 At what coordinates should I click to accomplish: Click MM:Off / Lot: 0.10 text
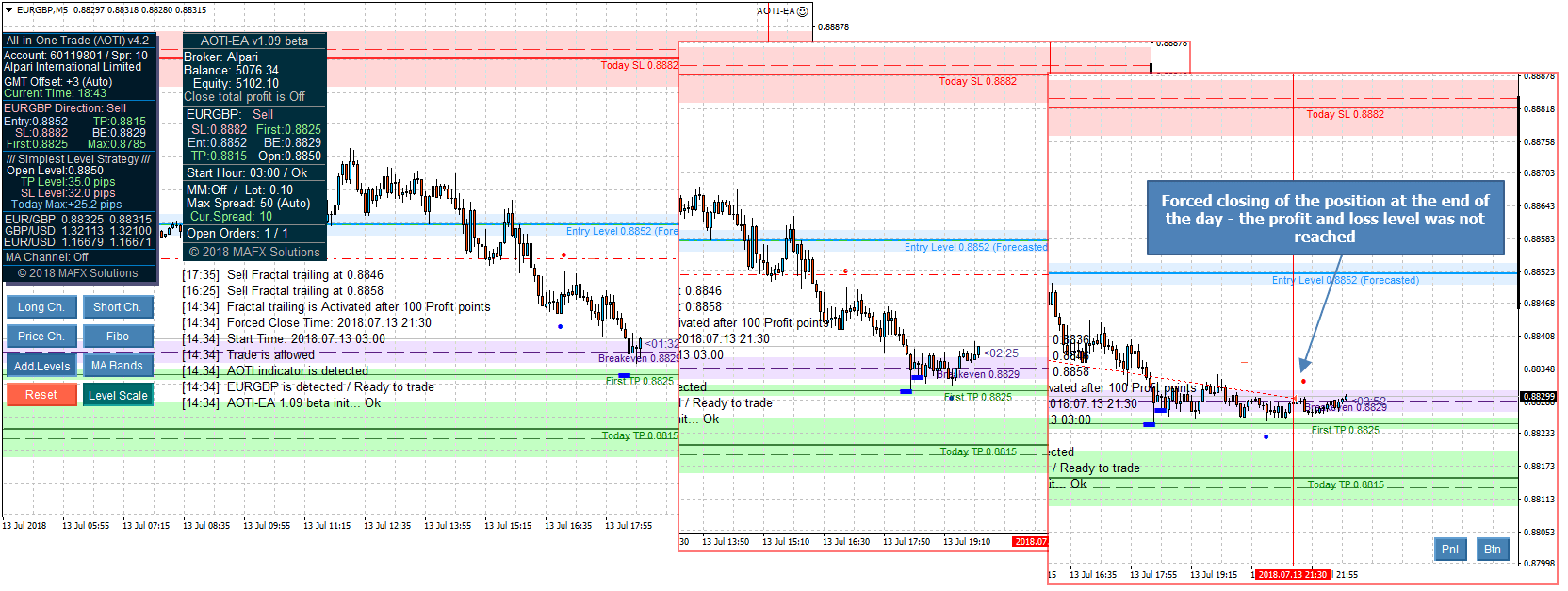[239, 189]
